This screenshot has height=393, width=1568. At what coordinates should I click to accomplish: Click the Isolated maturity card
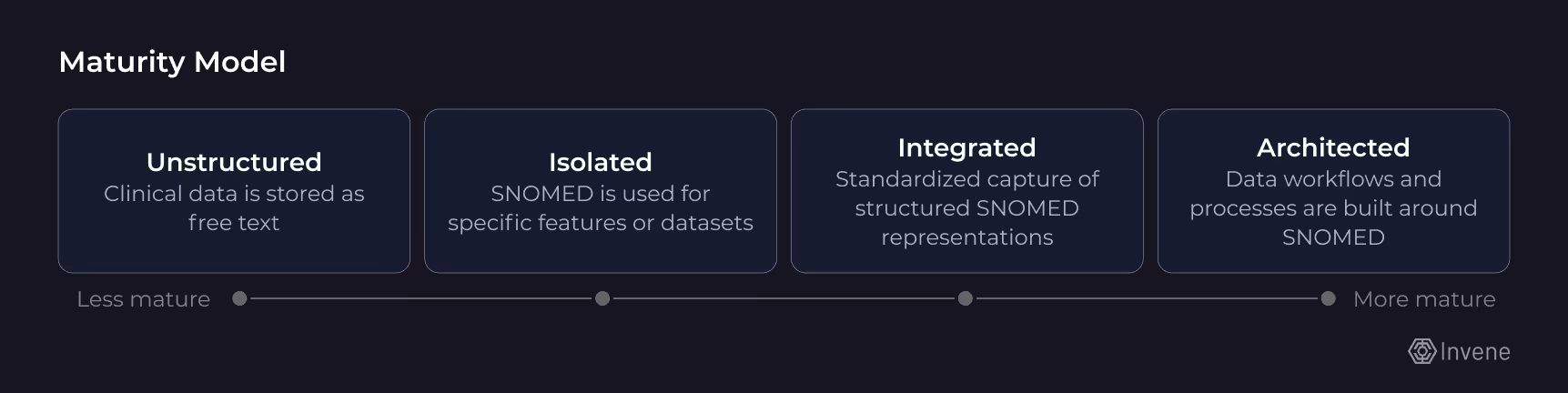(x=601, y=191)
